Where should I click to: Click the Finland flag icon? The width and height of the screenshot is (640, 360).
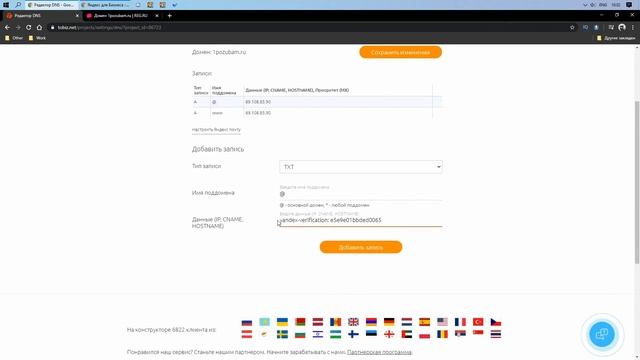pos(353,334)
